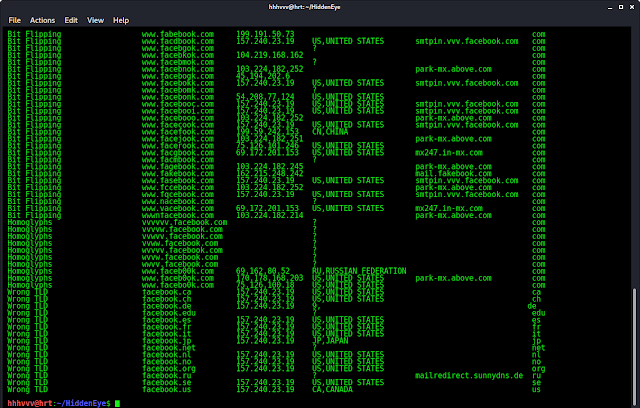The image size is (640, 408).
Task: Click mail server mail.fakebook.com
Action: tap(453, 173)
